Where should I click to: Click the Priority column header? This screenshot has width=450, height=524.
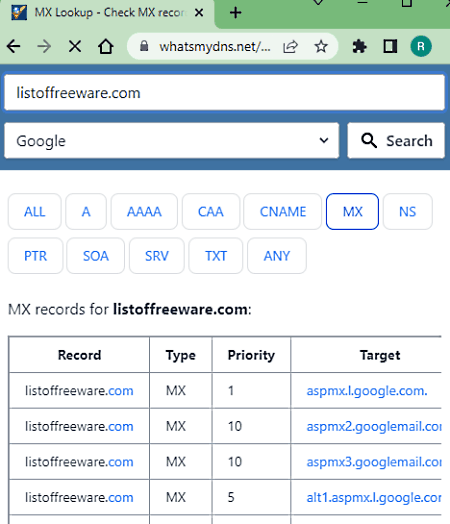(x=251, y=355)
